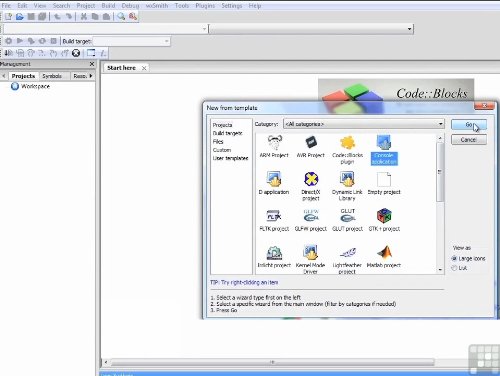Click the Rebuild icon

(42, 41)
